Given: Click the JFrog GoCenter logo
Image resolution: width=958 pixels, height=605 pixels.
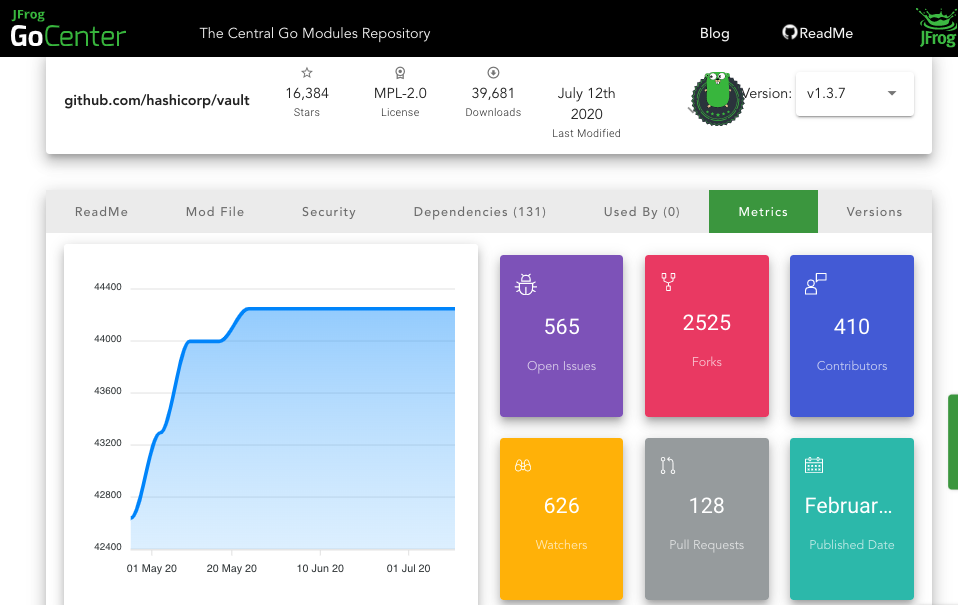Looking at the screenshot, I should pyautogui.click(x=68, y=29).
